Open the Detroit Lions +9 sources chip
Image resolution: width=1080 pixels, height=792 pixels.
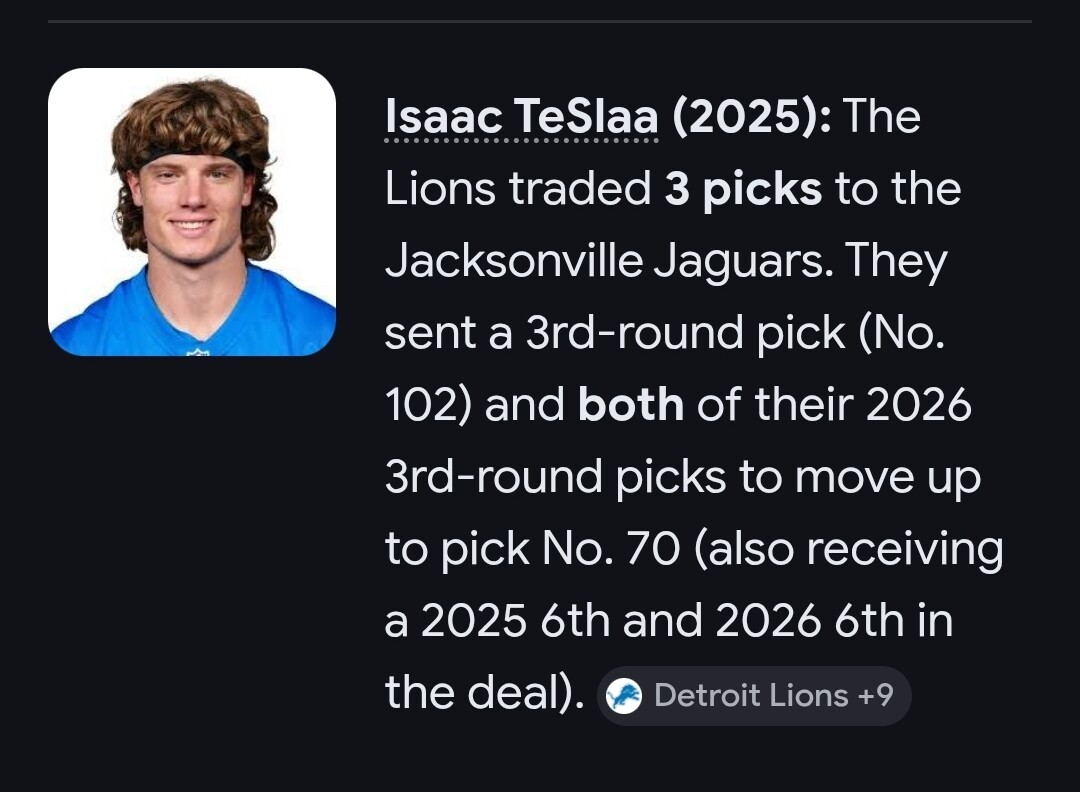753,695
